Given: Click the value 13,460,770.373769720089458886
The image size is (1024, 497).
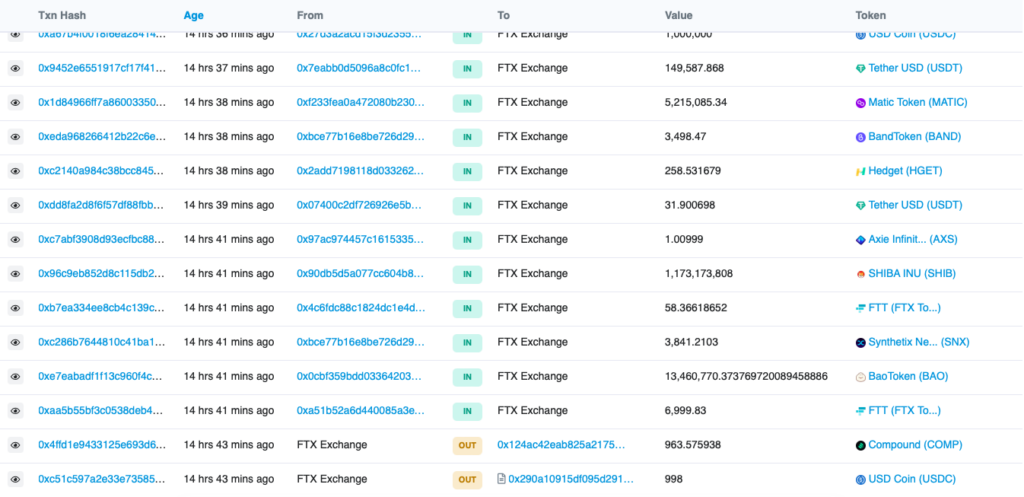Looking at the screenshot, I should 746,376.
